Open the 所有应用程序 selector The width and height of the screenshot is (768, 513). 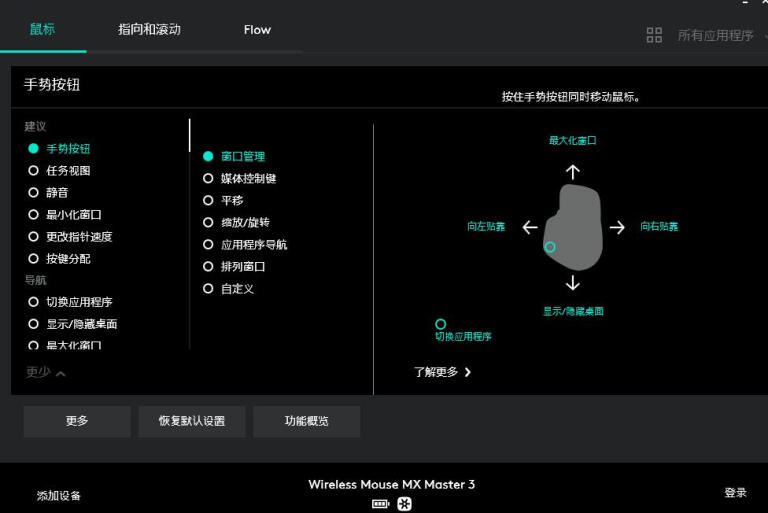715,35
